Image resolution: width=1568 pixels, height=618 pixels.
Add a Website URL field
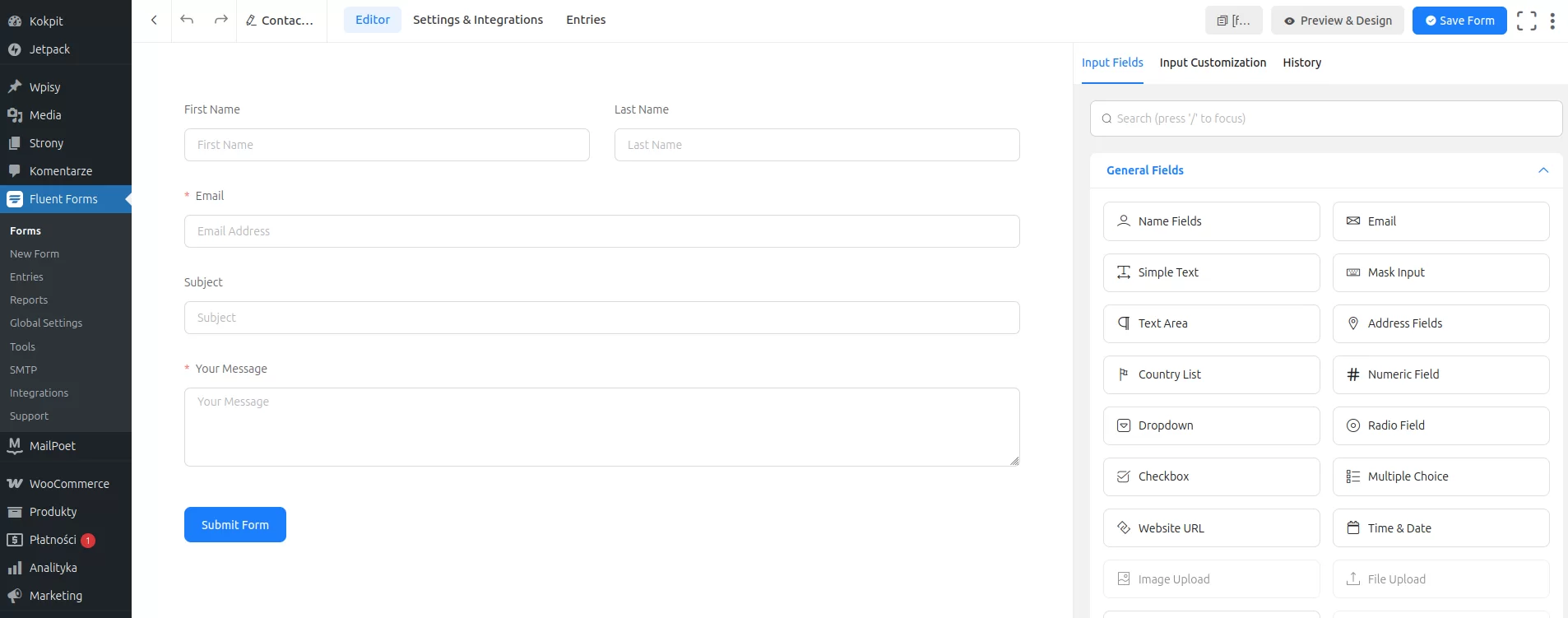pos(1211,528)
